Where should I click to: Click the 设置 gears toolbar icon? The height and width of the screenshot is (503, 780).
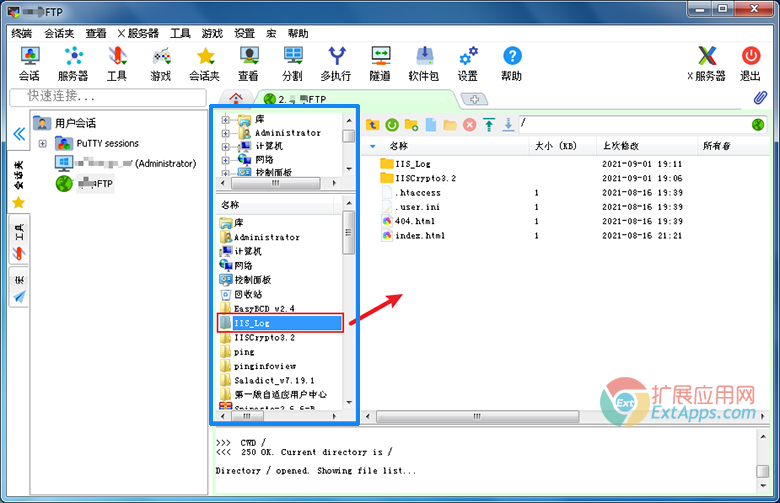click(468, 64)
